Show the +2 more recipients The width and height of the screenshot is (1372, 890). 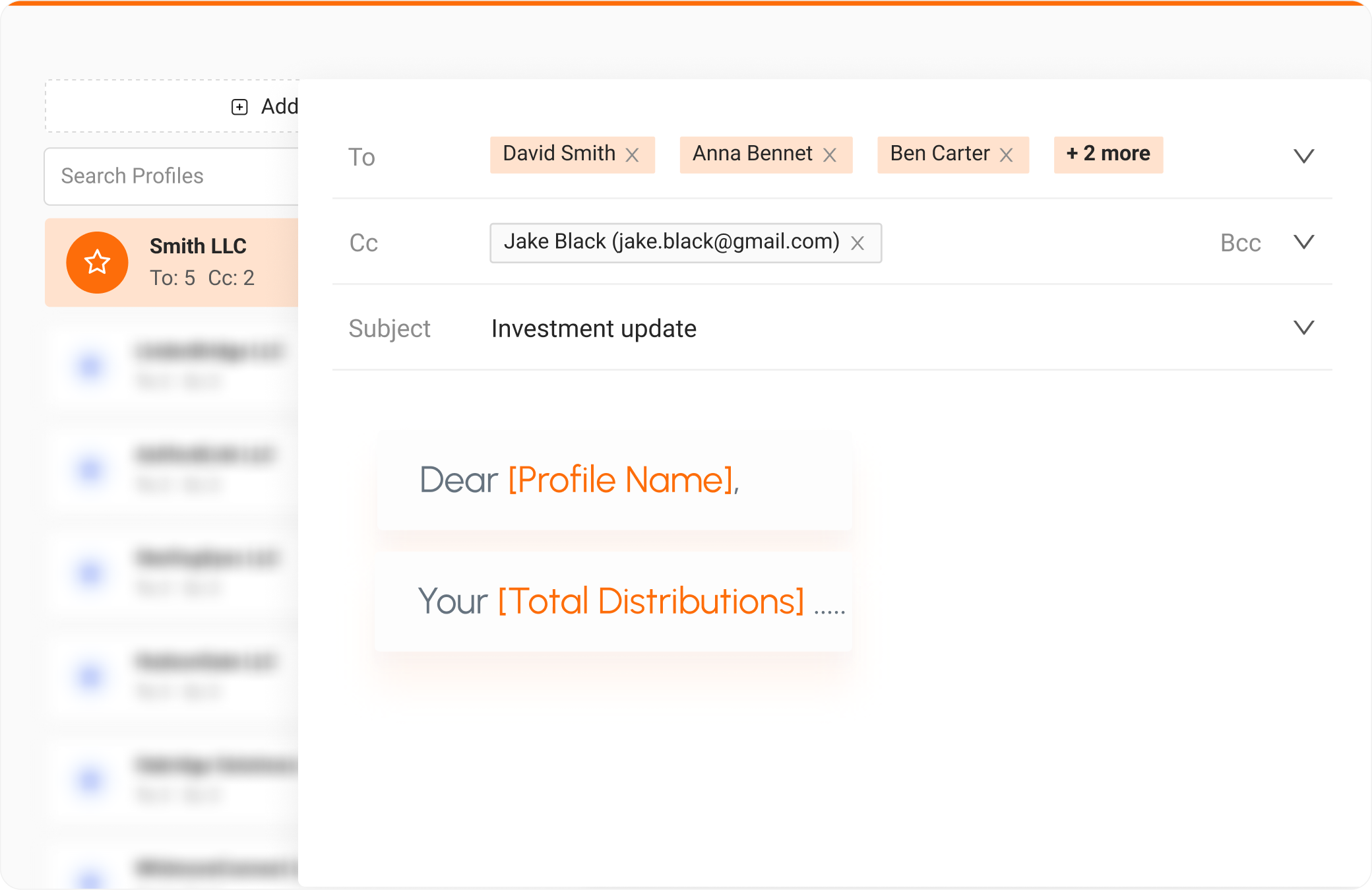(1108, 154)
